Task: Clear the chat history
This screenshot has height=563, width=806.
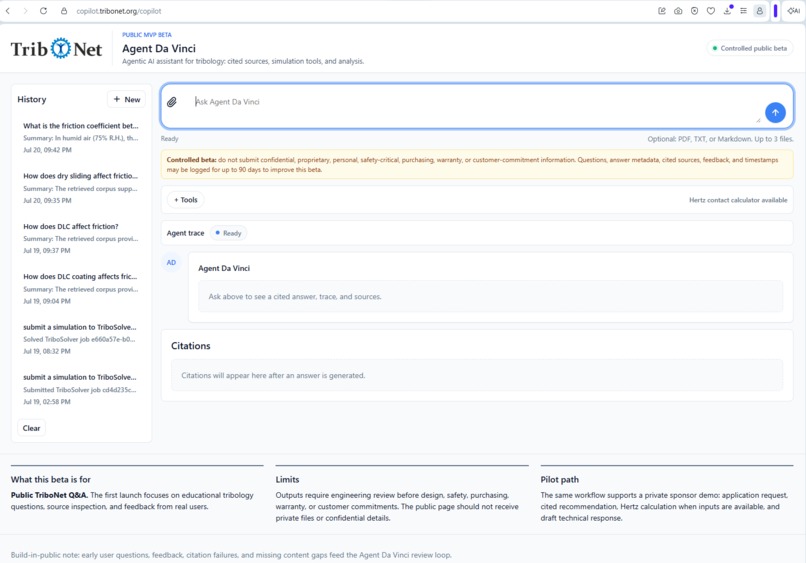Action: tap(31, 428)
